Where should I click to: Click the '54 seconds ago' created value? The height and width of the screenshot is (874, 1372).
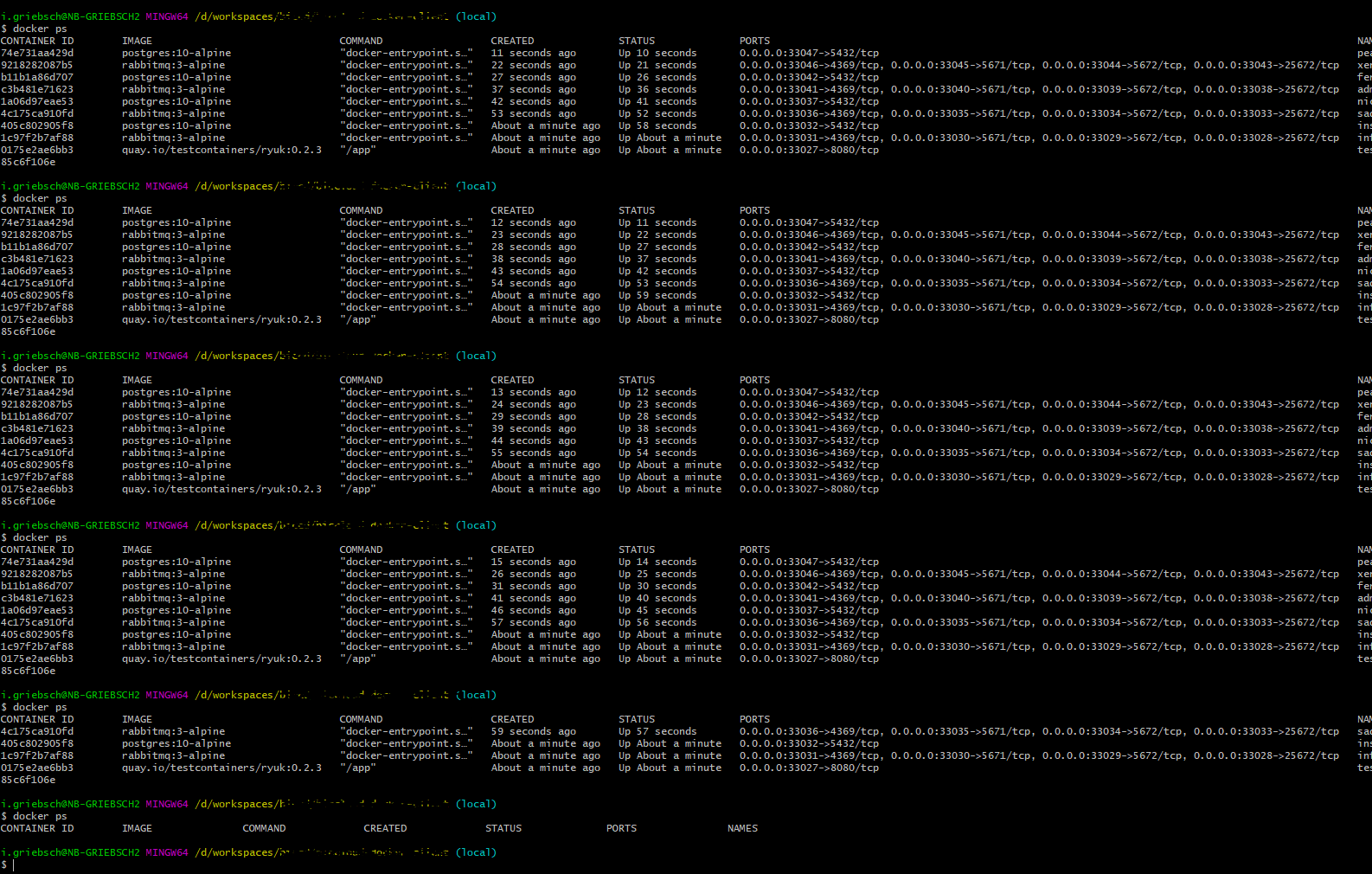[534, 283]
